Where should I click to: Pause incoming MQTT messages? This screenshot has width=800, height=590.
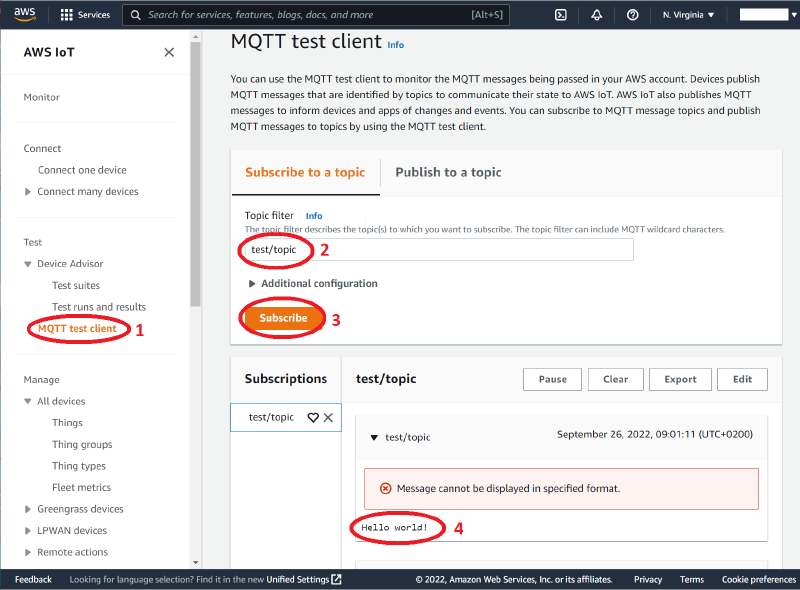click(552, 379)
